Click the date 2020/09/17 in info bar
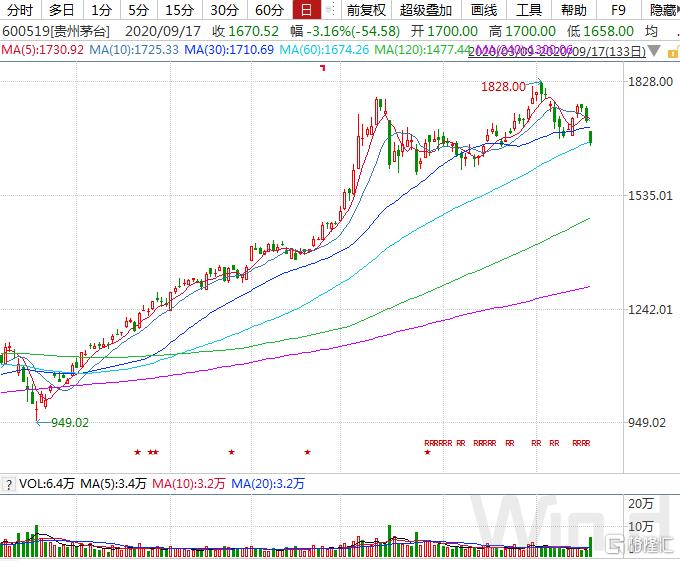The width and height of the screenshot is (680, 561). tap(163, 31)
